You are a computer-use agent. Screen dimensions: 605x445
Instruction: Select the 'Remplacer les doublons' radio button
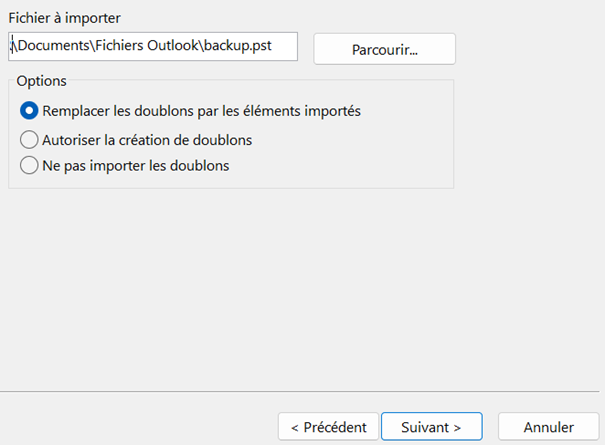point(29,111)
